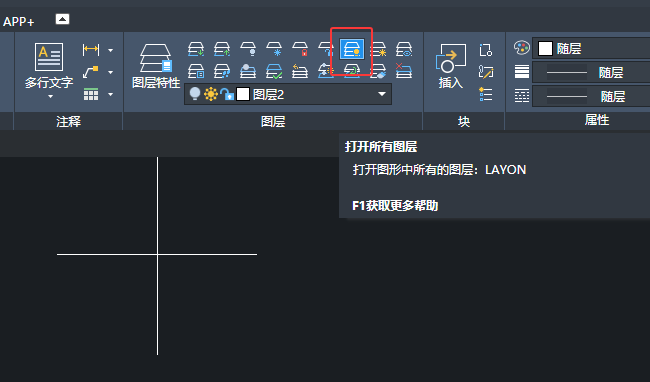Open layer walk using the footprints icon
This screenshot has width=650, height=382.
(x=222, y=71)
